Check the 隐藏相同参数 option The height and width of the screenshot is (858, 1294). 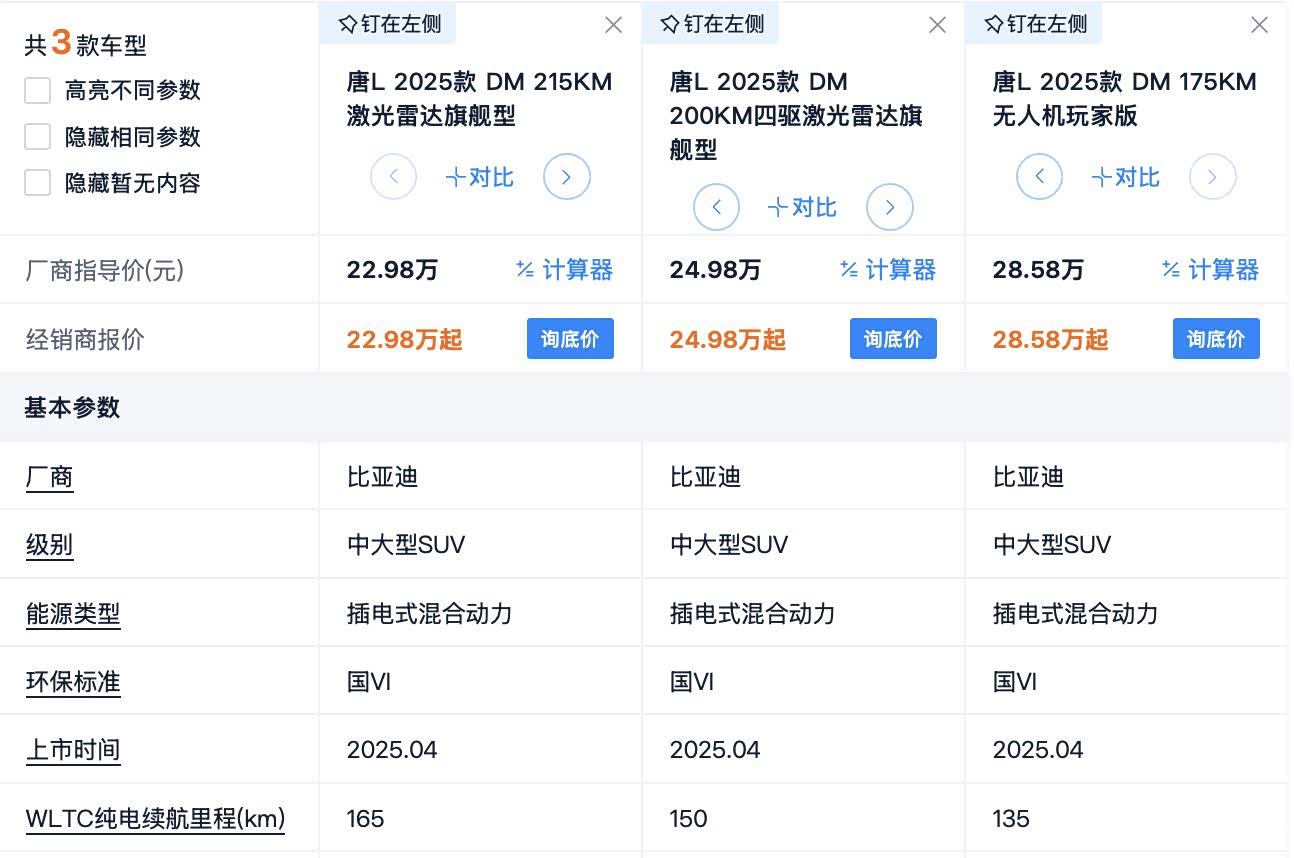coord(38,137)
